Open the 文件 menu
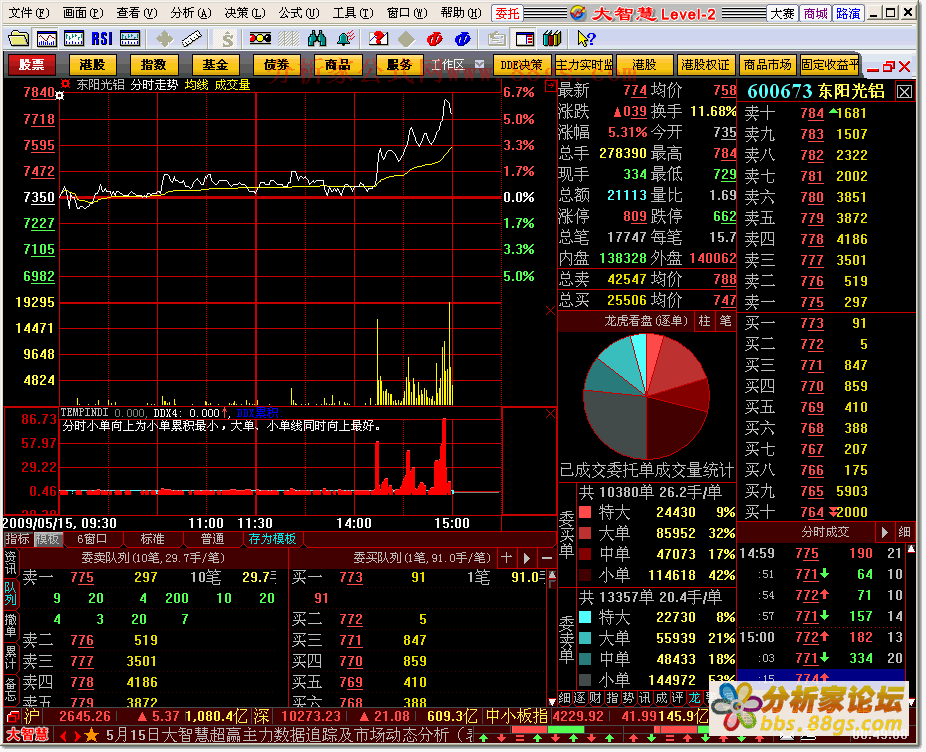The width and height of the screenshot is (926, 752). 29,12
